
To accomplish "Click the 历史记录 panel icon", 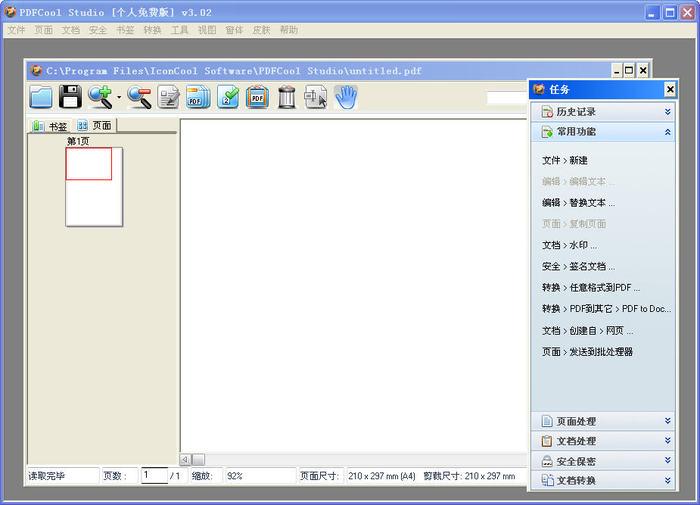I will 547,112.
